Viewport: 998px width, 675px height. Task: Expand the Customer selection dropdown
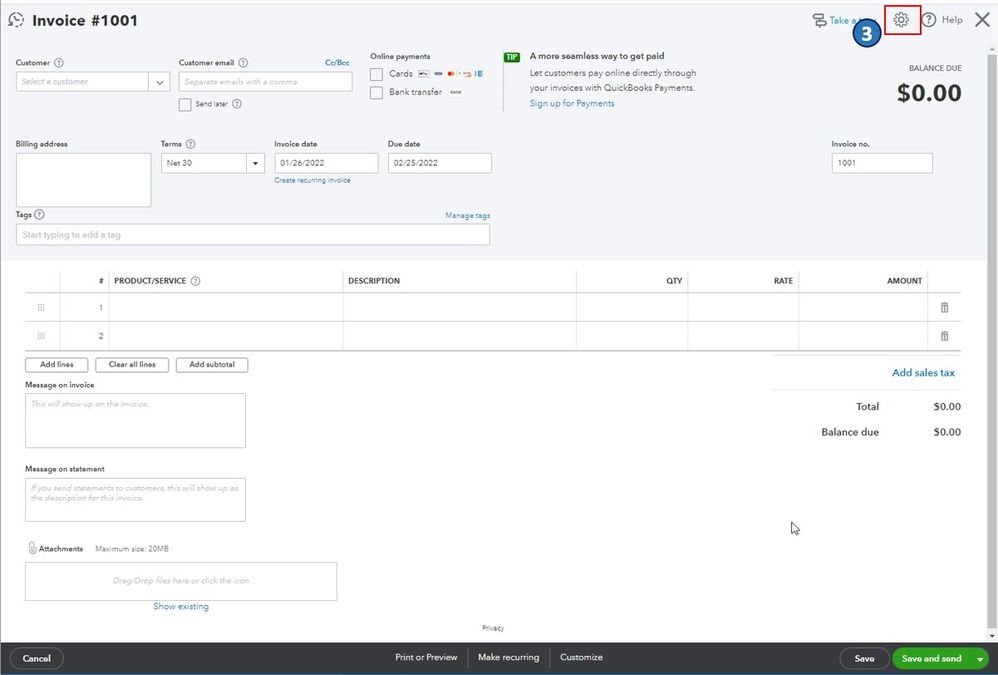pos(160,82)
